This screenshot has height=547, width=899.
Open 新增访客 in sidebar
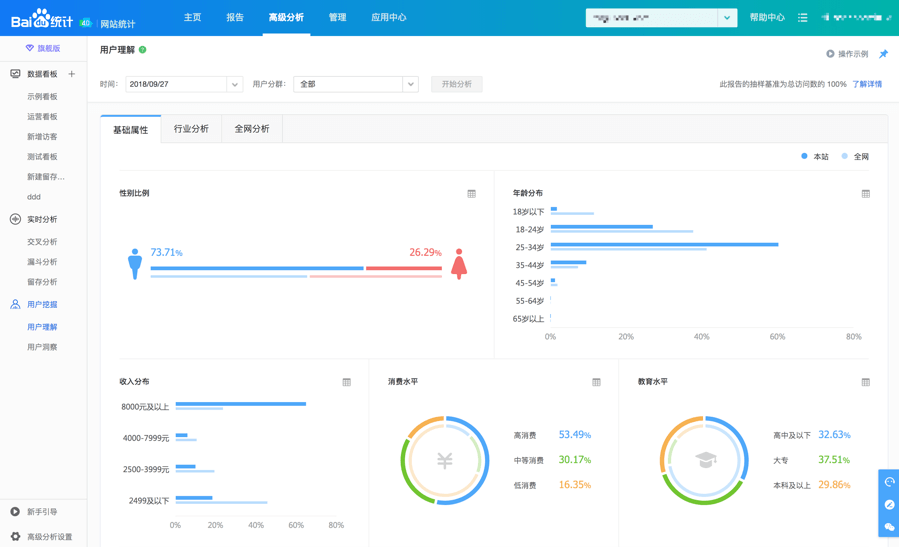point(42,136)
